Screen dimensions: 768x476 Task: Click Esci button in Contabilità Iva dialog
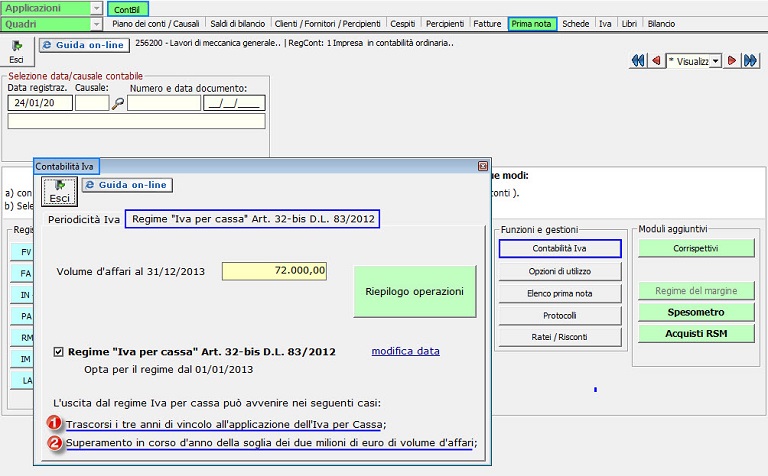(x=59, y=191)
